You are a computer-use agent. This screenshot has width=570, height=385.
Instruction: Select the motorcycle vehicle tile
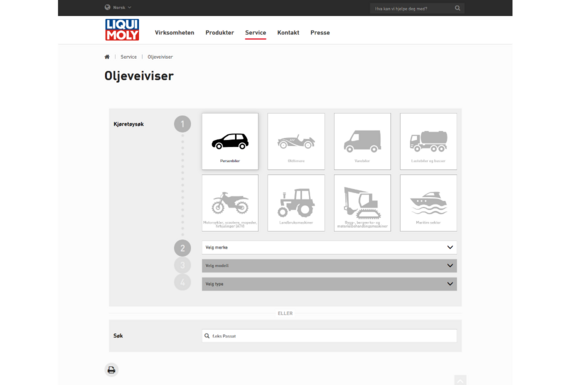(230, 203)
